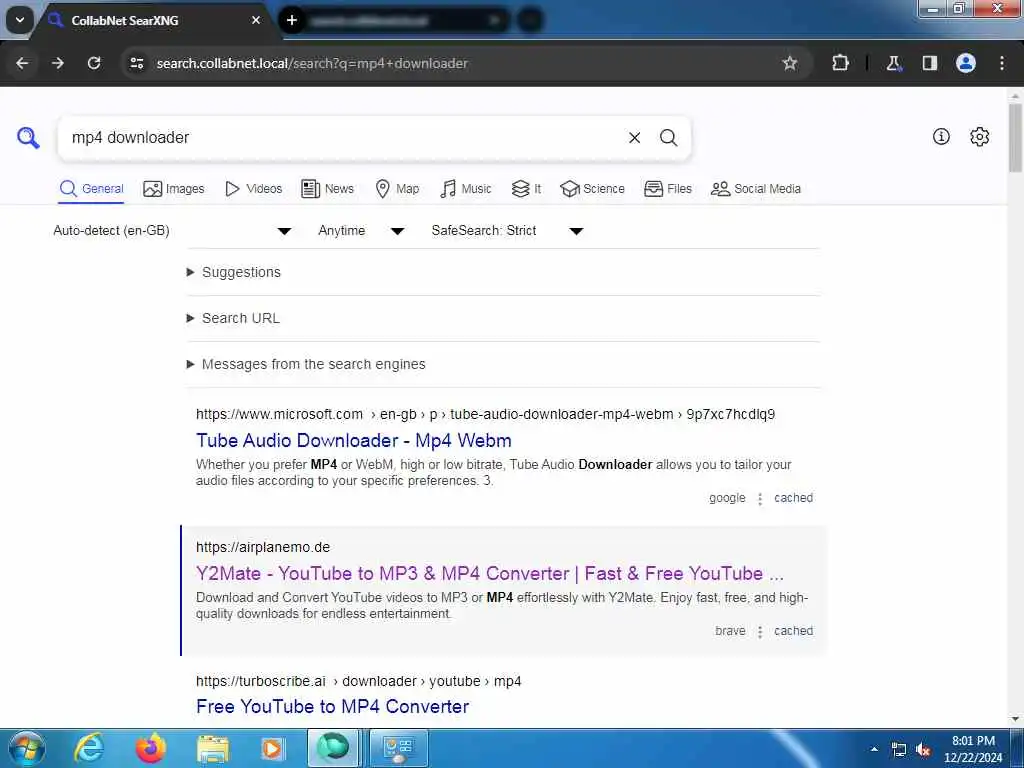
Task: Switch to the Map category
Action: click(x=397, y=189)
